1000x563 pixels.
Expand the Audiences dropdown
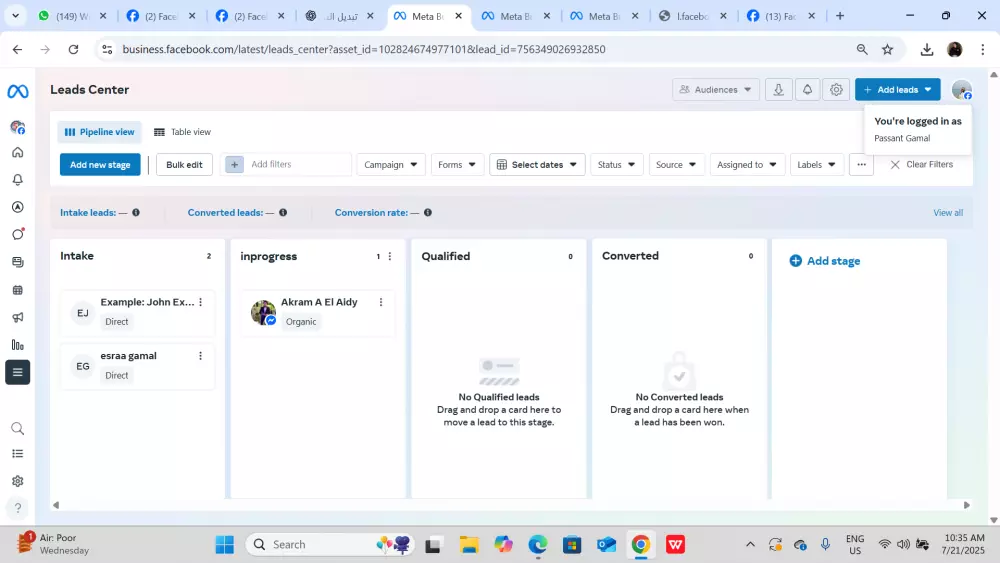tap(716, 90)
